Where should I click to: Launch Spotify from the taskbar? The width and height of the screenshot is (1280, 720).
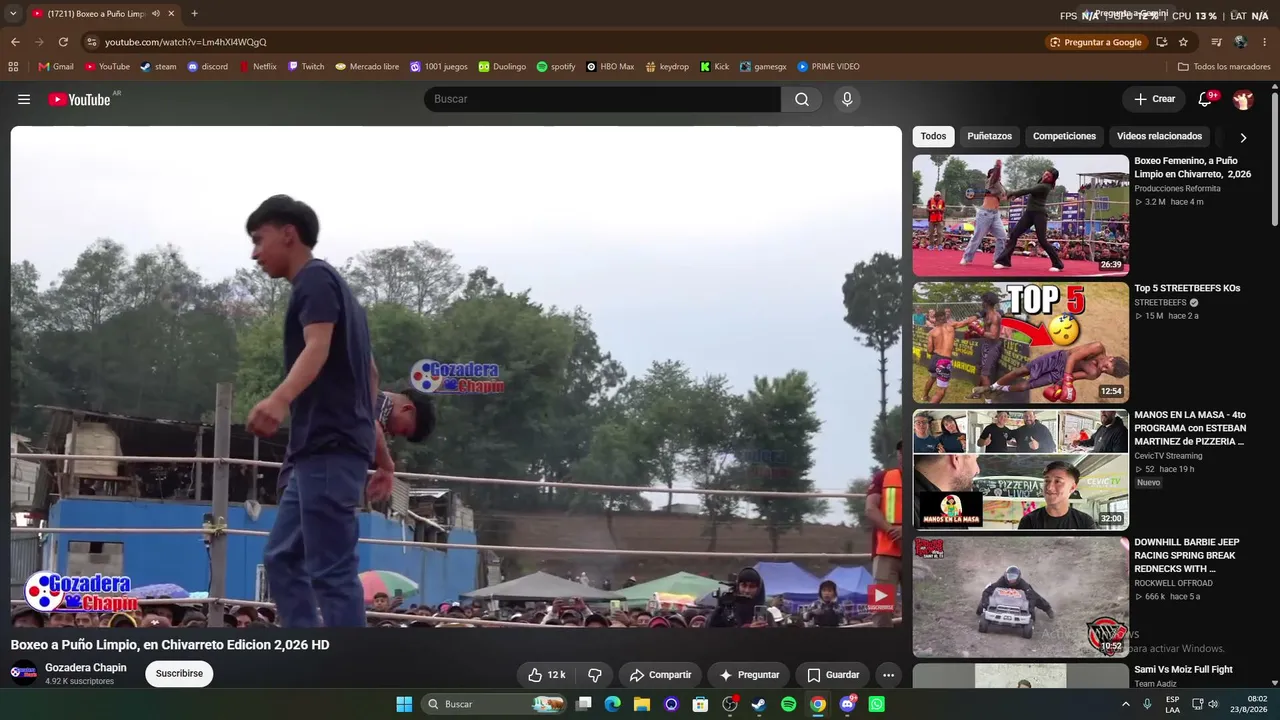(788, 704)
